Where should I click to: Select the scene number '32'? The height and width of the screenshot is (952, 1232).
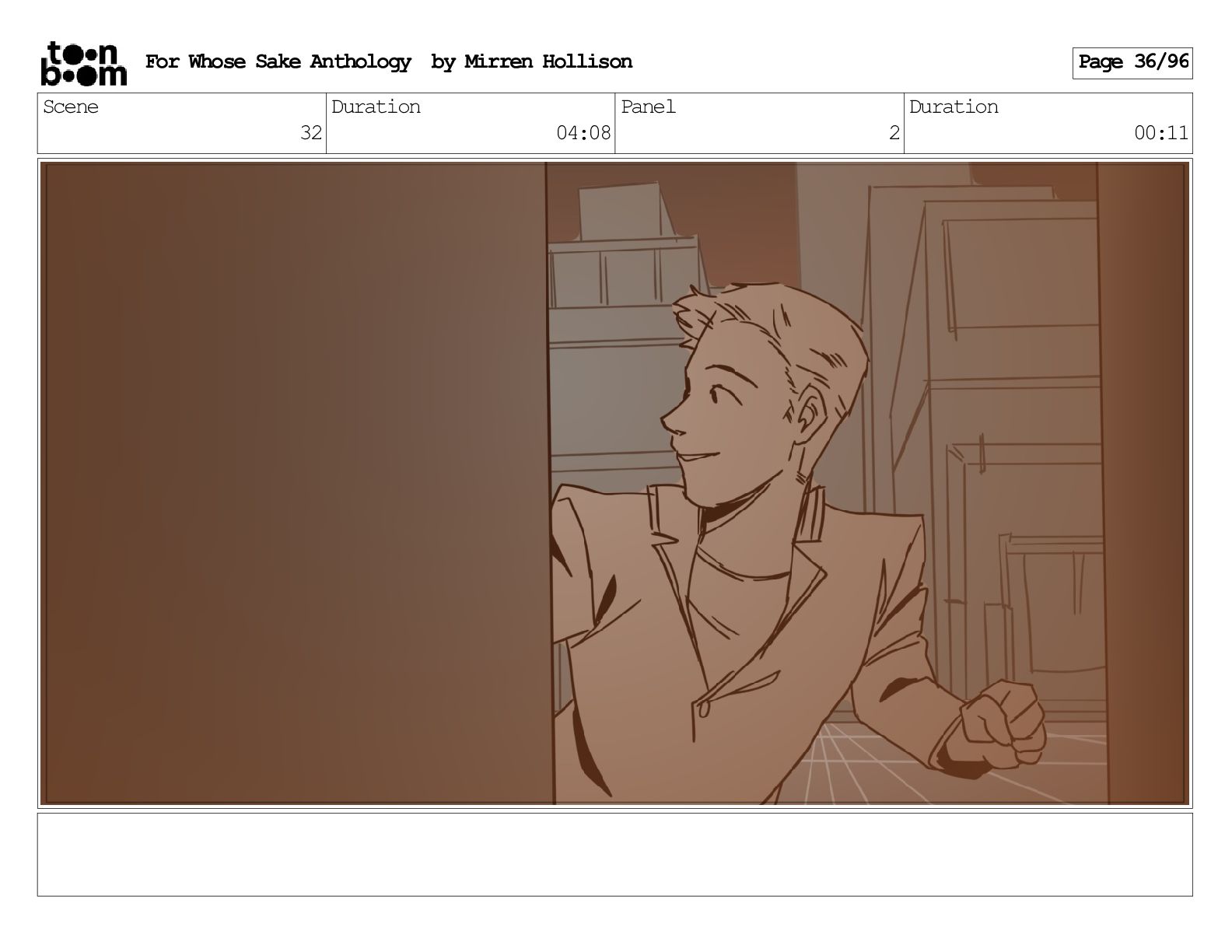311,133
